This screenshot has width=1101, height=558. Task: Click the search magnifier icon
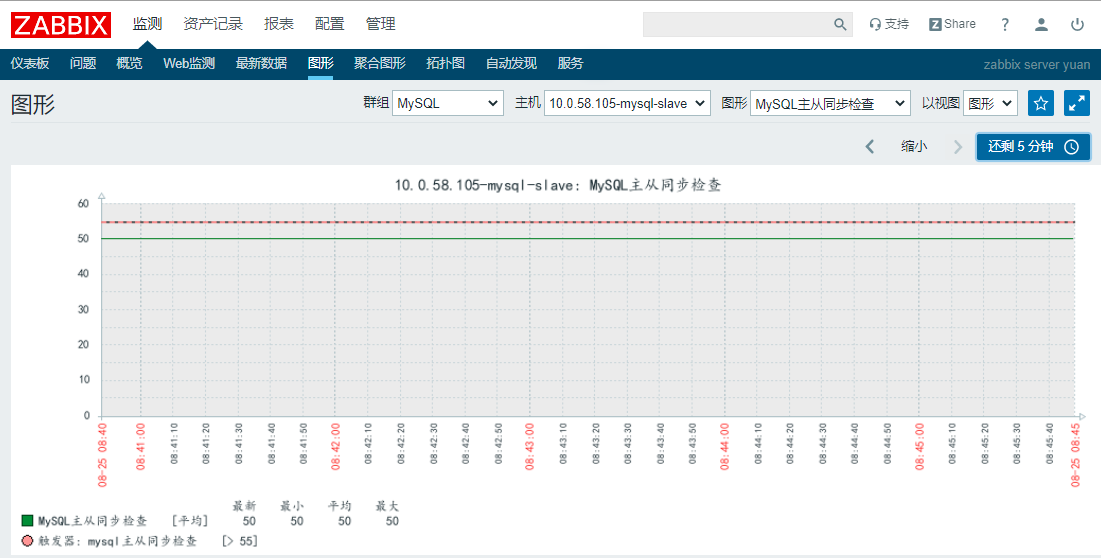(x=840, y=25)
